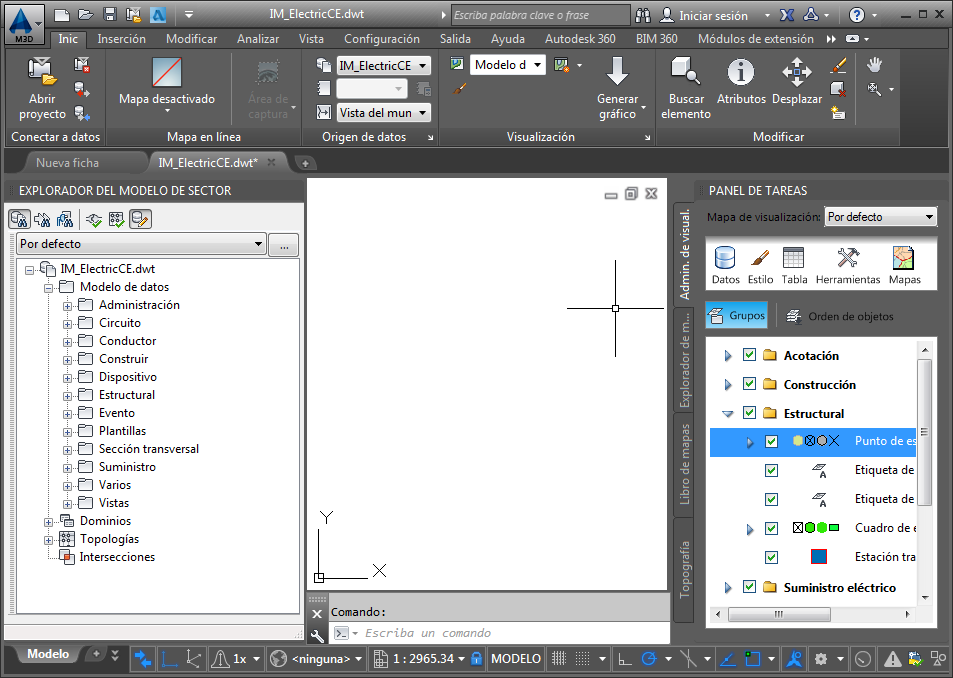Select the Libro de mapas vertical tab
The width and height of the screenshot is (953, 678).
tap(684, 465)
